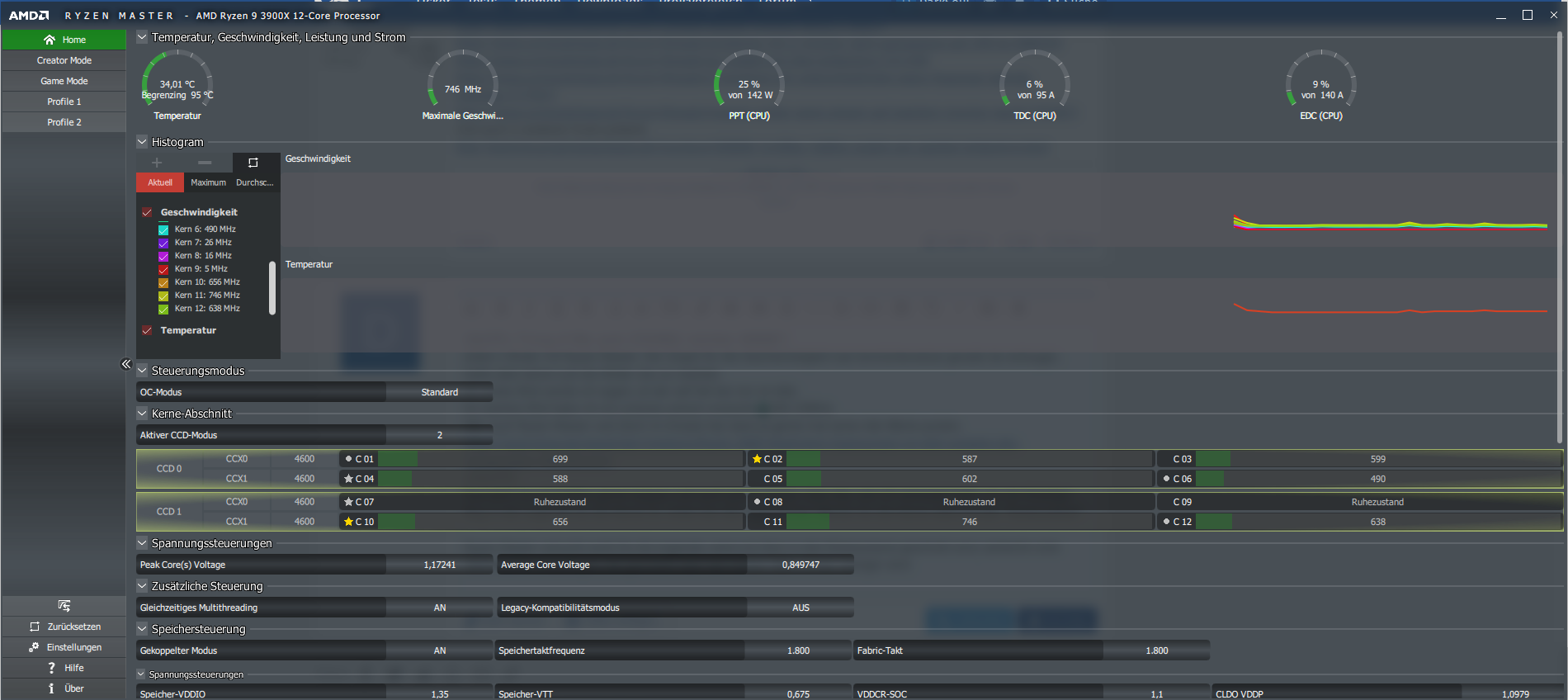This screenshot has width=1568, height=700.
Task: Click the dot marker on core C 12
Action: pyautogui.click(x=1166, y=522)
